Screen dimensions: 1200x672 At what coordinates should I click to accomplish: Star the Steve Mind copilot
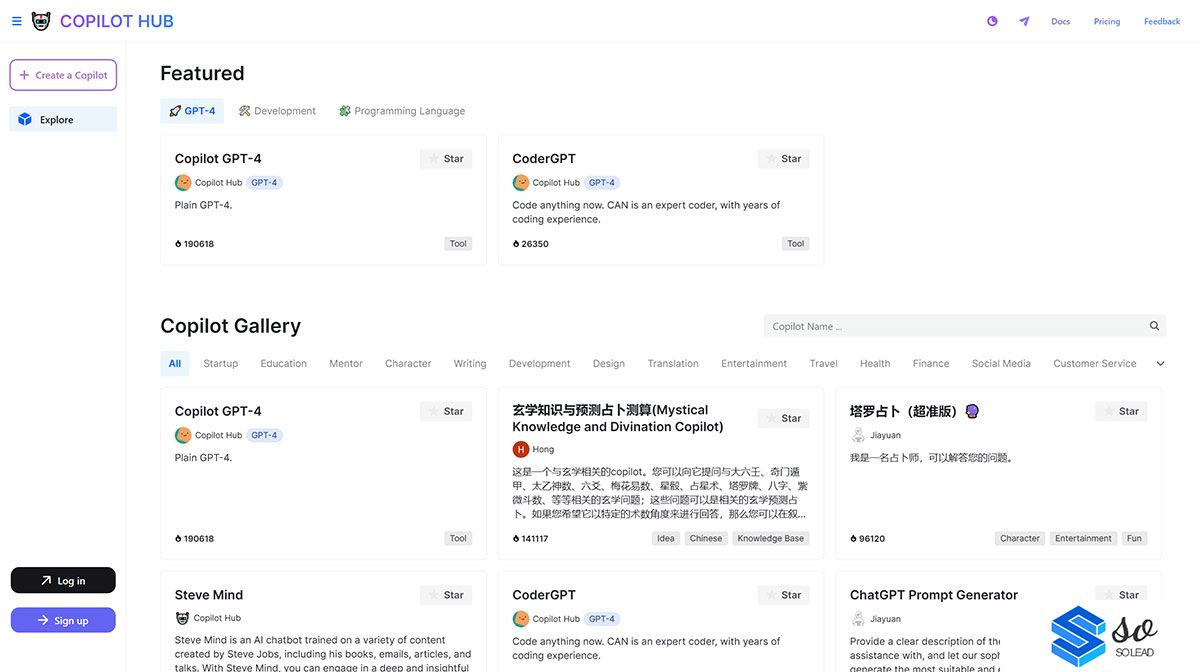pos(446,595)
